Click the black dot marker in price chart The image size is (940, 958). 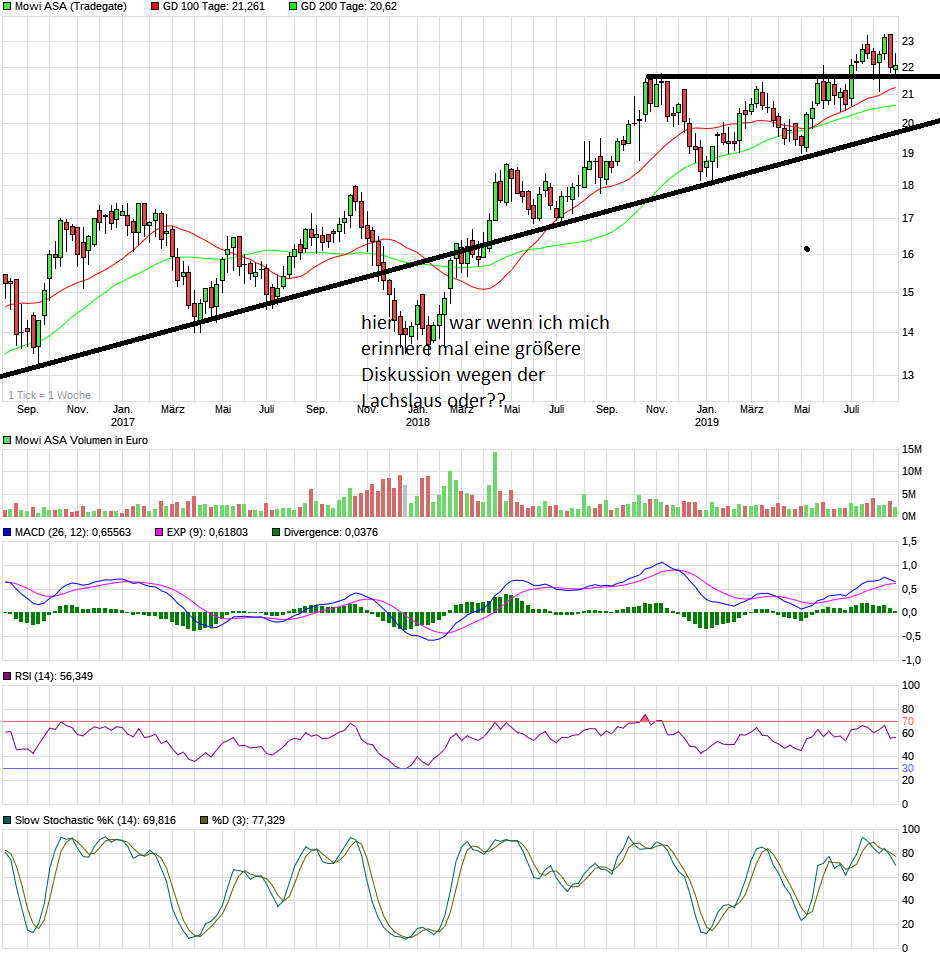tap(807, 249)
